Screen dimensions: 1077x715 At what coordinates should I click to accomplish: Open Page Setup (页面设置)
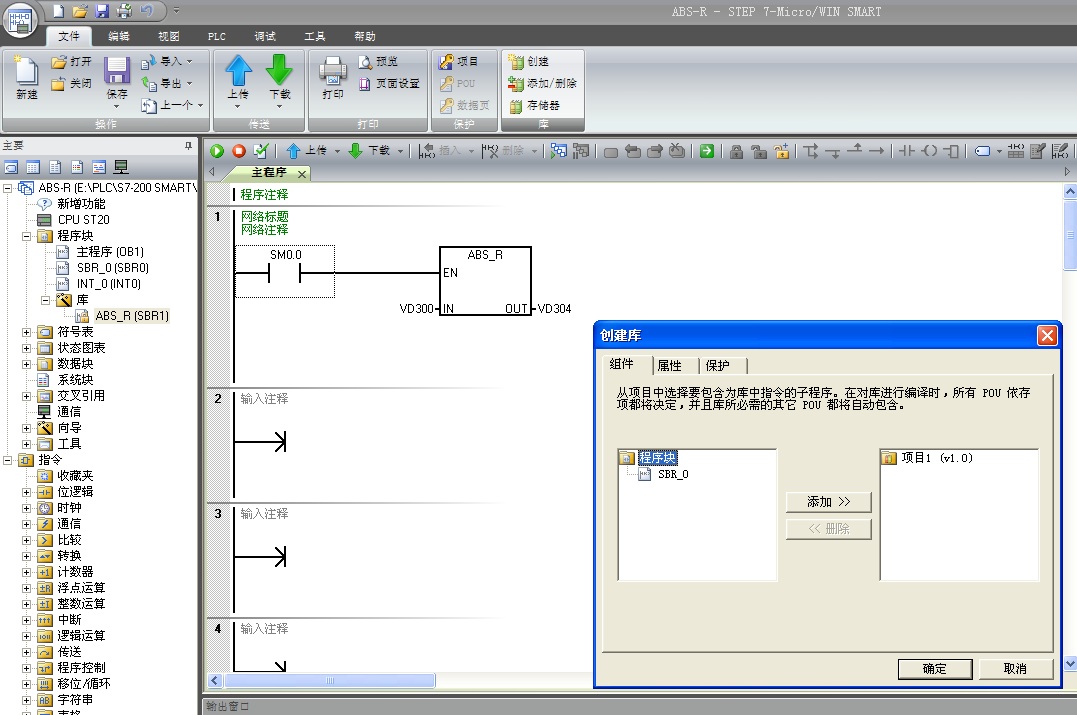click(389, 83)
